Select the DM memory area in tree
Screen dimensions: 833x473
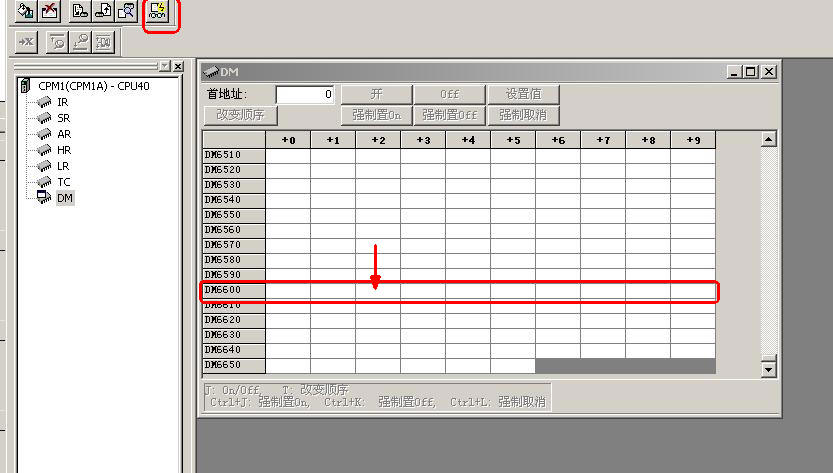pyautogui.click(x=64, y=198)
